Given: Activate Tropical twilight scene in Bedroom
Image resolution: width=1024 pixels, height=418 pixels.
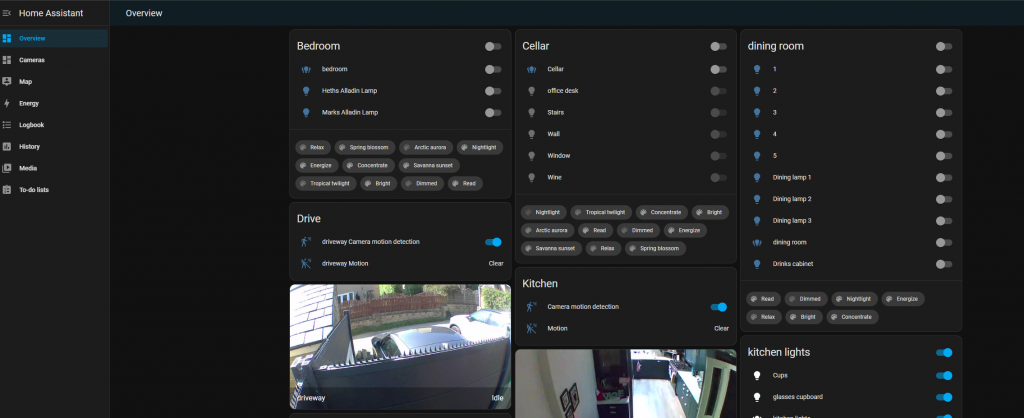Looking at the screenshot, I should tap(326, 184).
